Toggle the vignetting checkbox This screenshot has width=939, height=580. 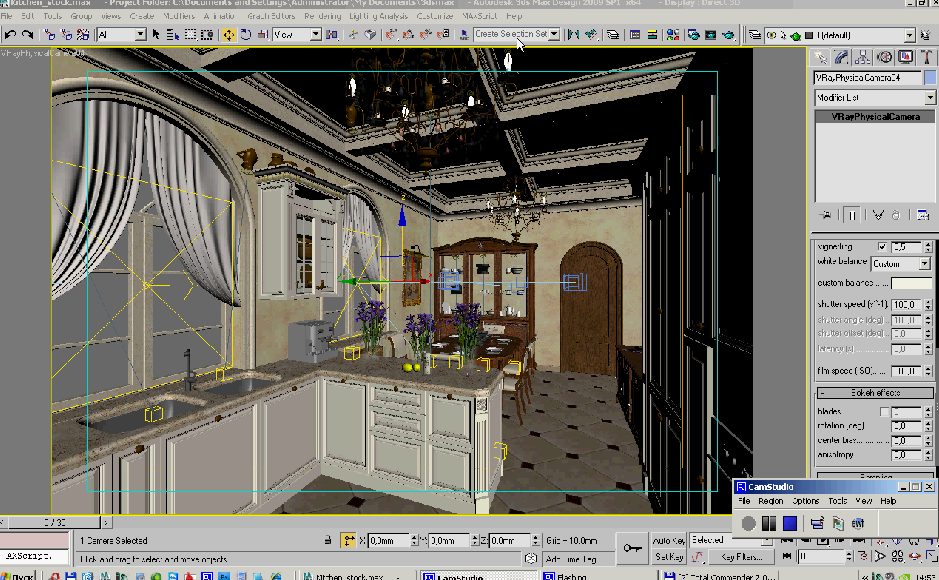882,247
